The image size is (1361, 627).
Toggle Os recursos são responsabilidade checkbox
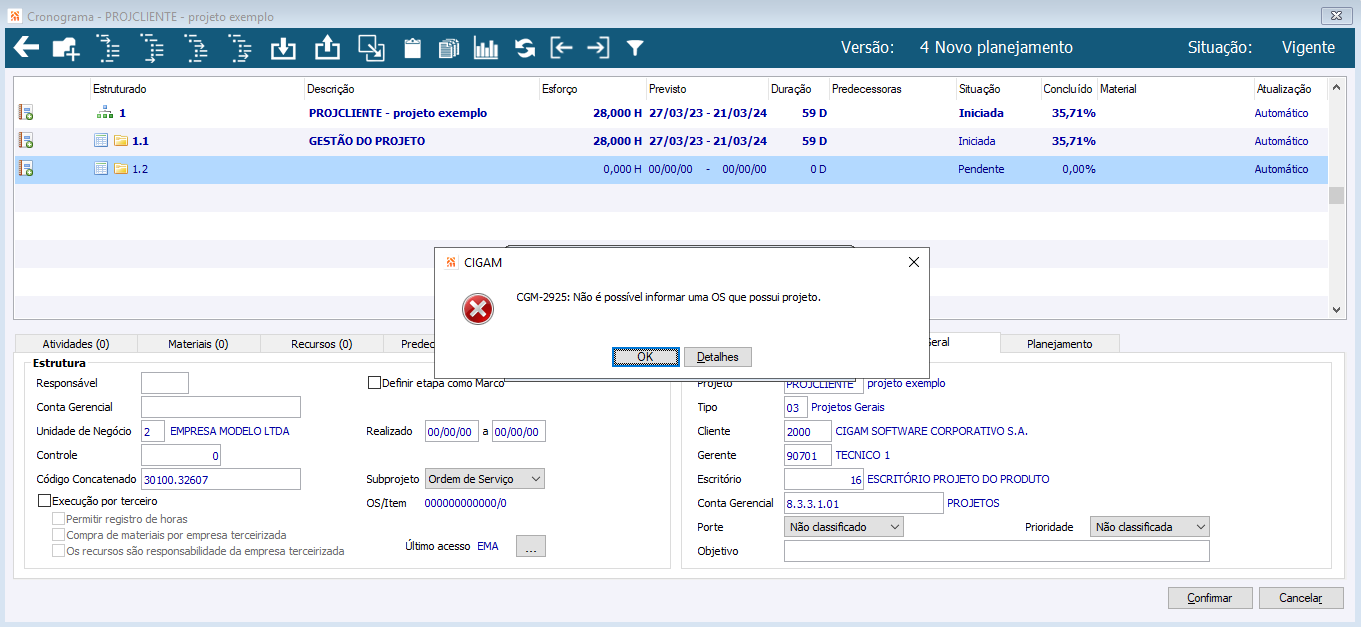point(58,551)
